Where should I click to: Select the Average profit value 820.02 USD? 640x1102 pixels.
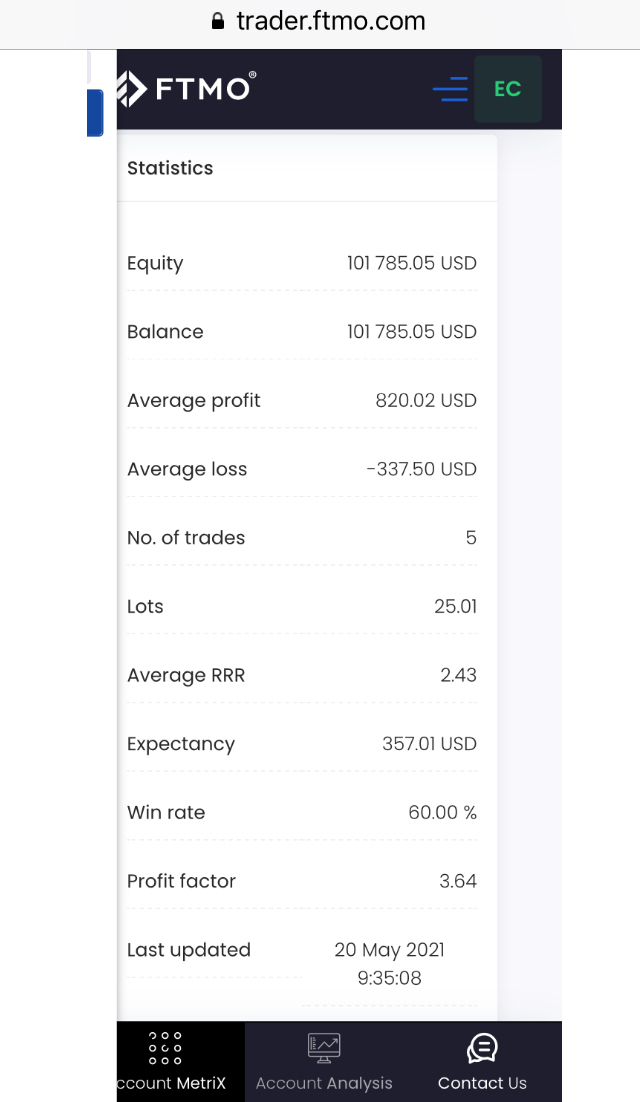click(x=426, y=401)
